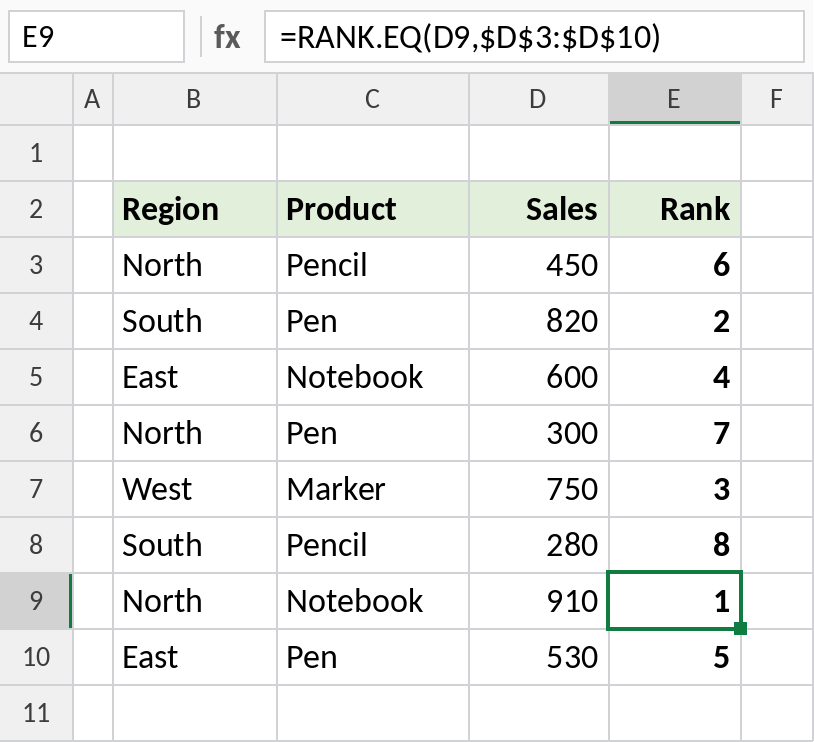This screenshot has width=814, height=742.
Task: Select the rank cell showing 3
Action: point(675,489)
